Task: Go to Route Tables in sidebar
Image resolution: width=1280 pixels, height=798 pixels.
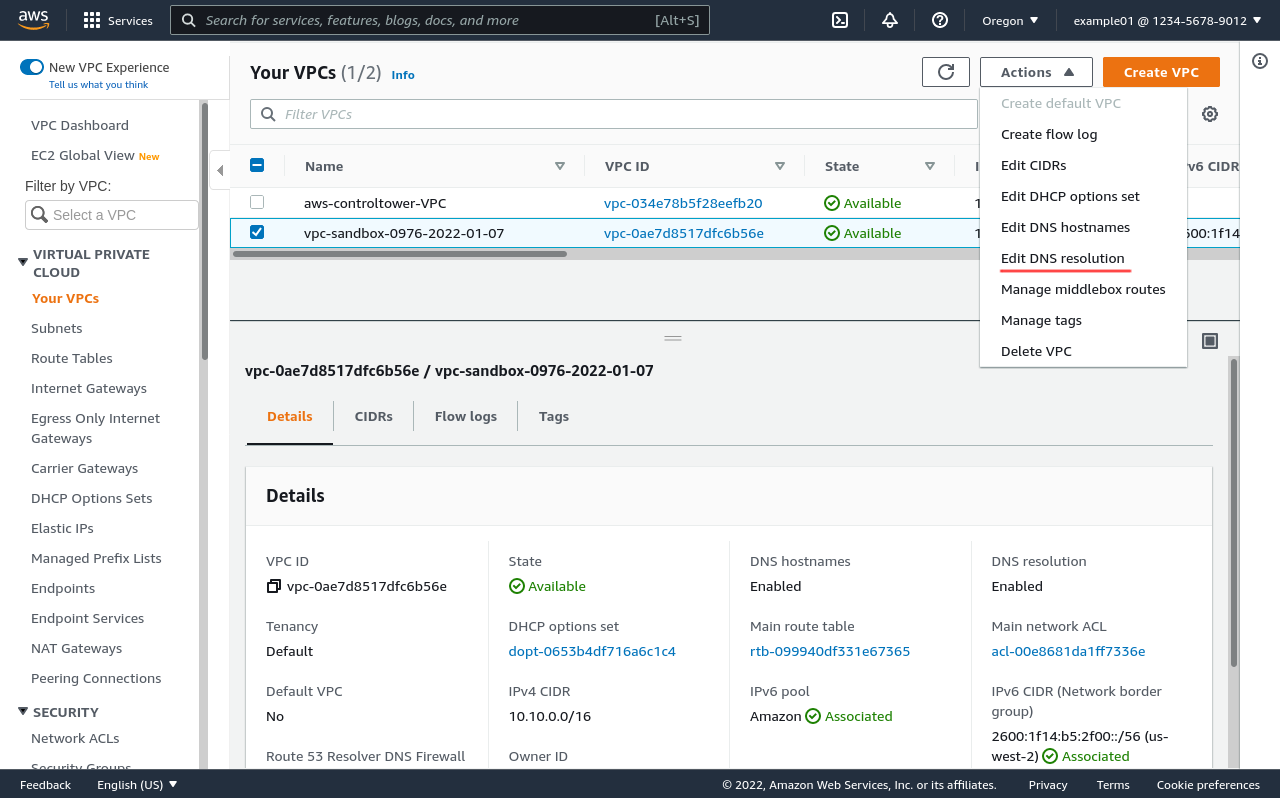Action: point(72,358)
